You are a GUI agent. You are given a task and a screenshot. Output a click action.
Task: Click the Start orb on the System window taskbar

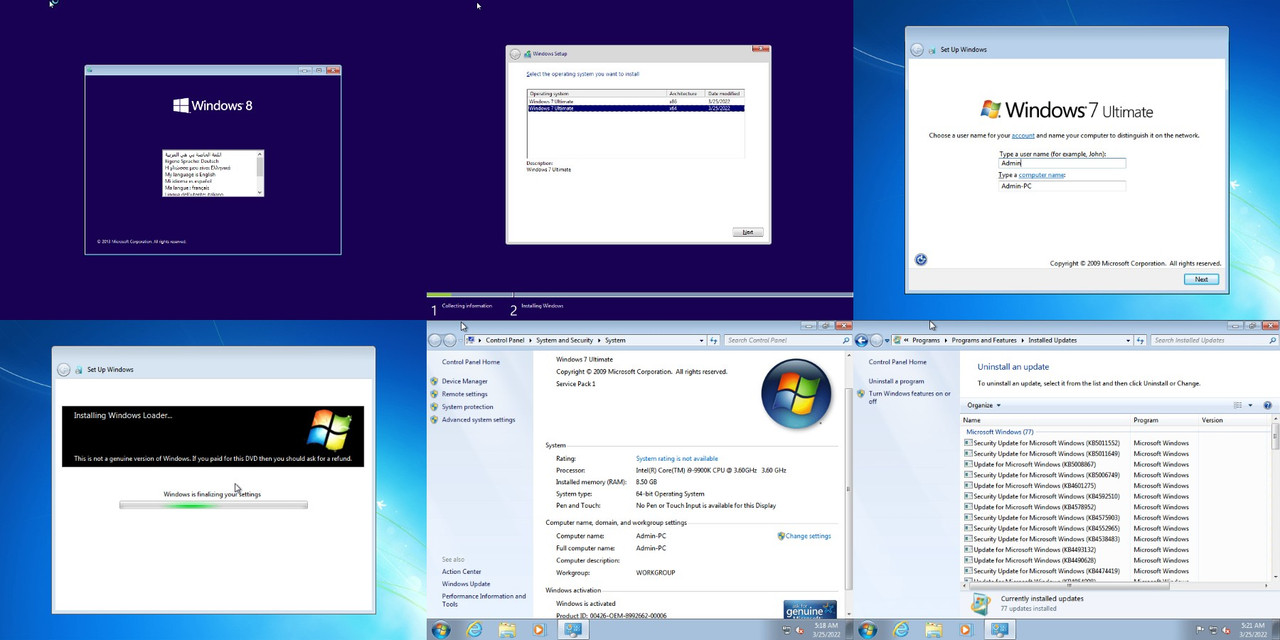pyautogui.click(x=441, y=630)
